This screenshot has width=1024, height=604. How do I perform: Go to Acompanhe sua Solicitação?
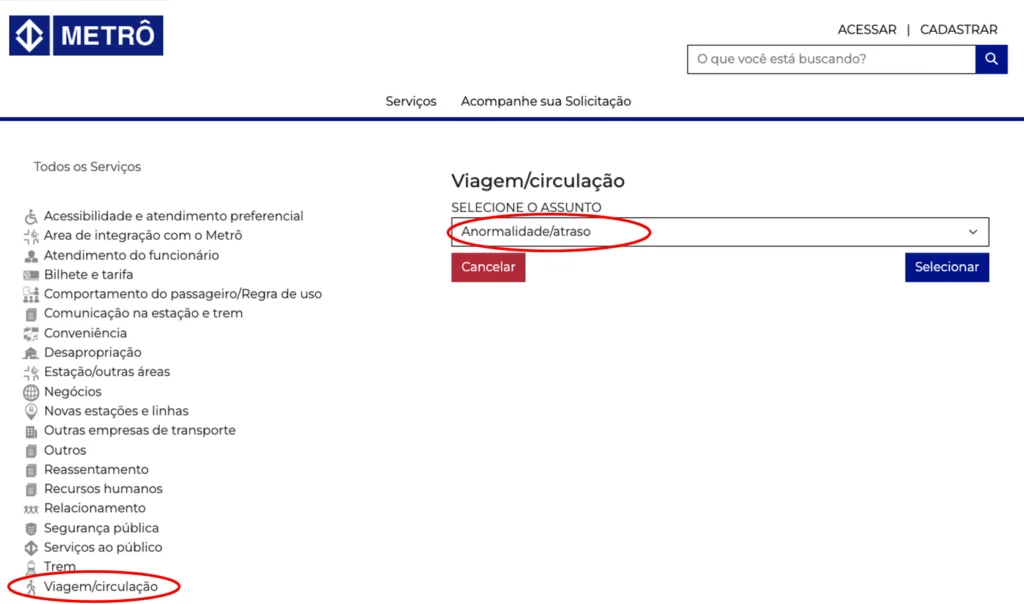(x=545, y=101)
